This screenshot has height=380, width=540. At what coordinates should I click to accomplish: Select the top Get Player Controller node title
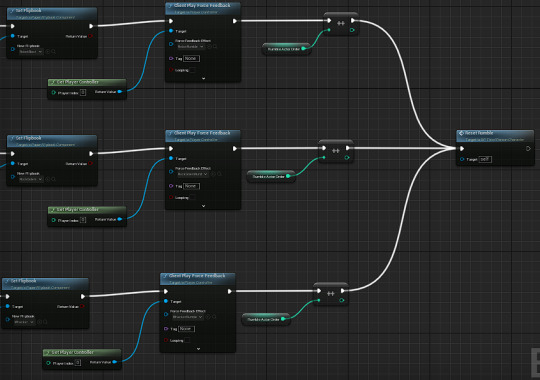[77, 82]
